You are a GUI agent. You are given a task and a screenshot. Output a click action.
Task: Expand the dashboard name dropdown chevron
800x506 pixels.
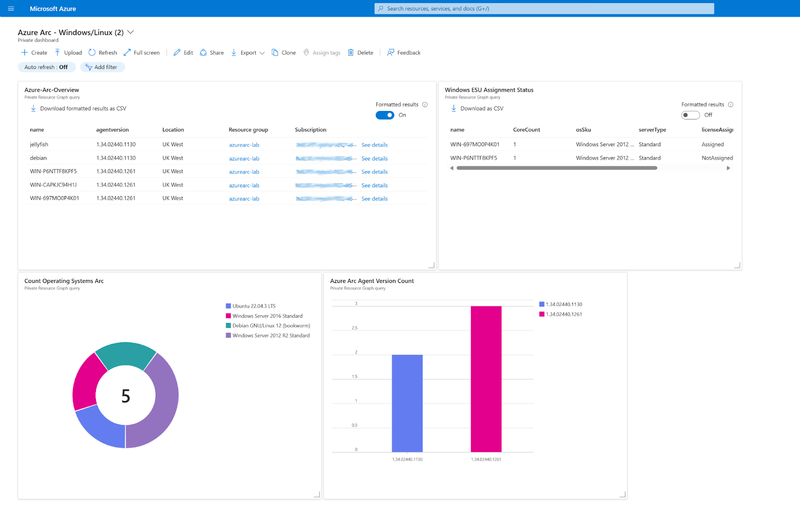(x=131, y=32)
